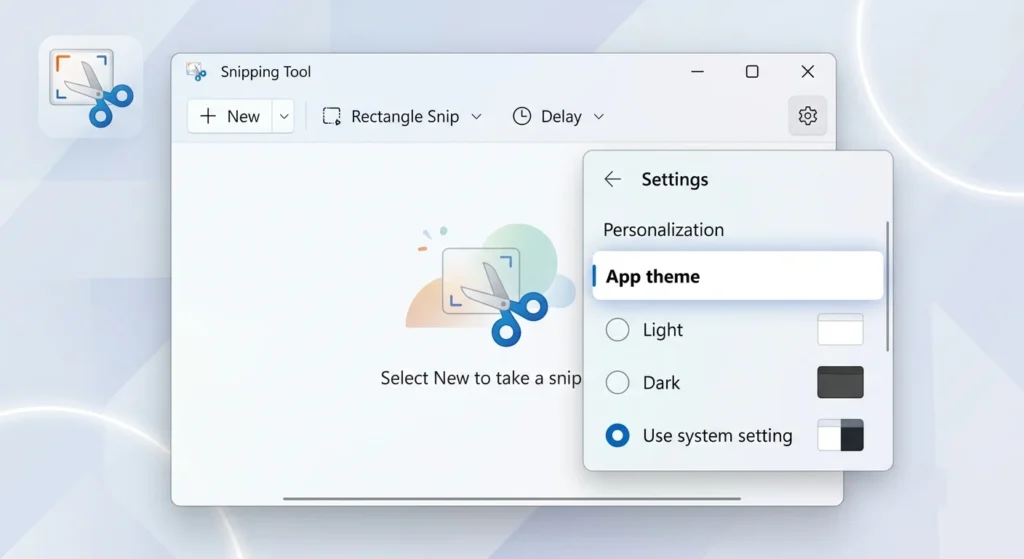Viewport: 1024px width, 559px height.
Task: Click the plus icon on New
Action: [208, 116]
